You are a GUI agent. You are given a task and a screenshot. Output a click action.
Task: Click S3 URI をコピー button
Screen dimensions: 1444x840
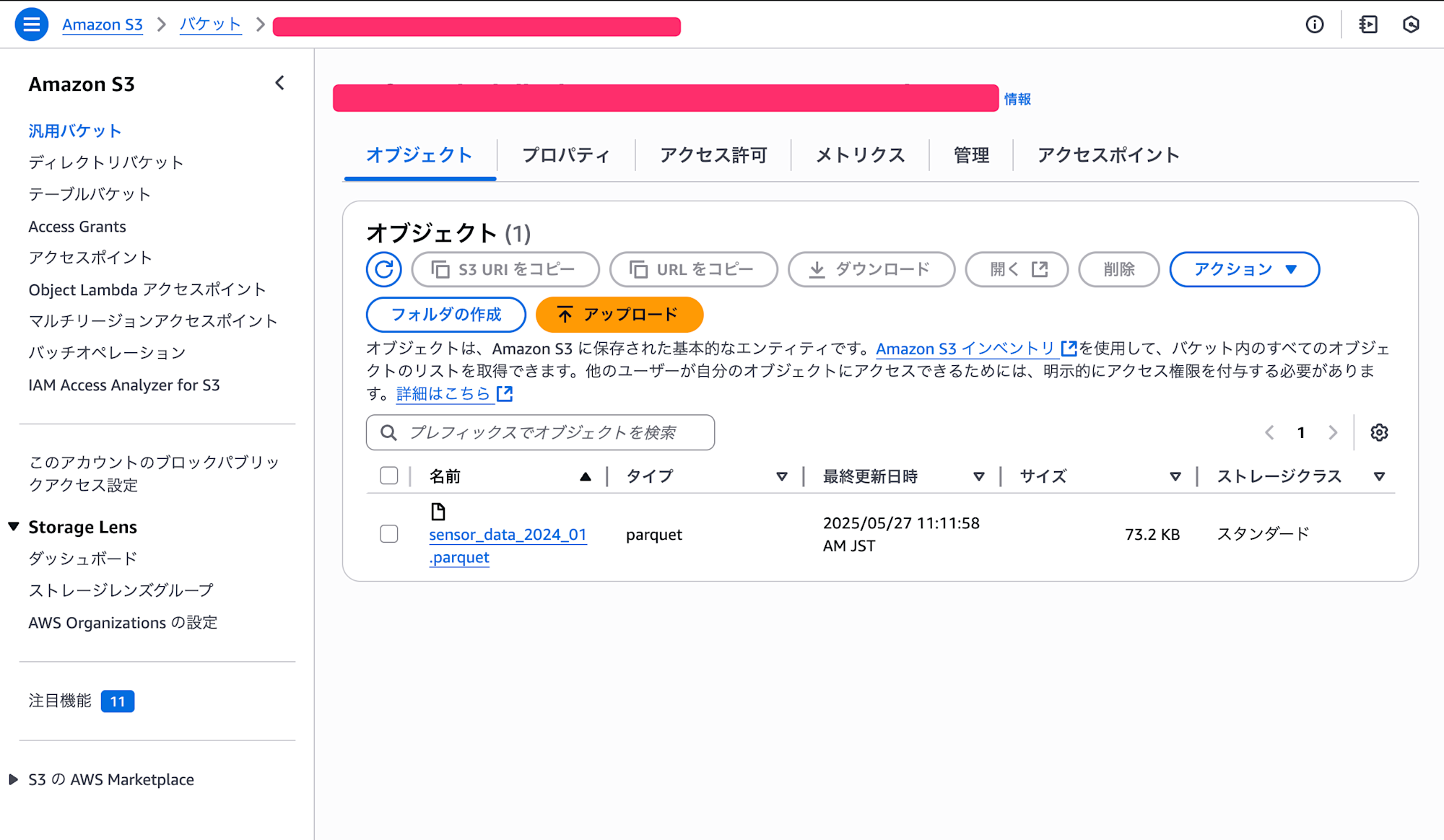click(x=505, y=269)
